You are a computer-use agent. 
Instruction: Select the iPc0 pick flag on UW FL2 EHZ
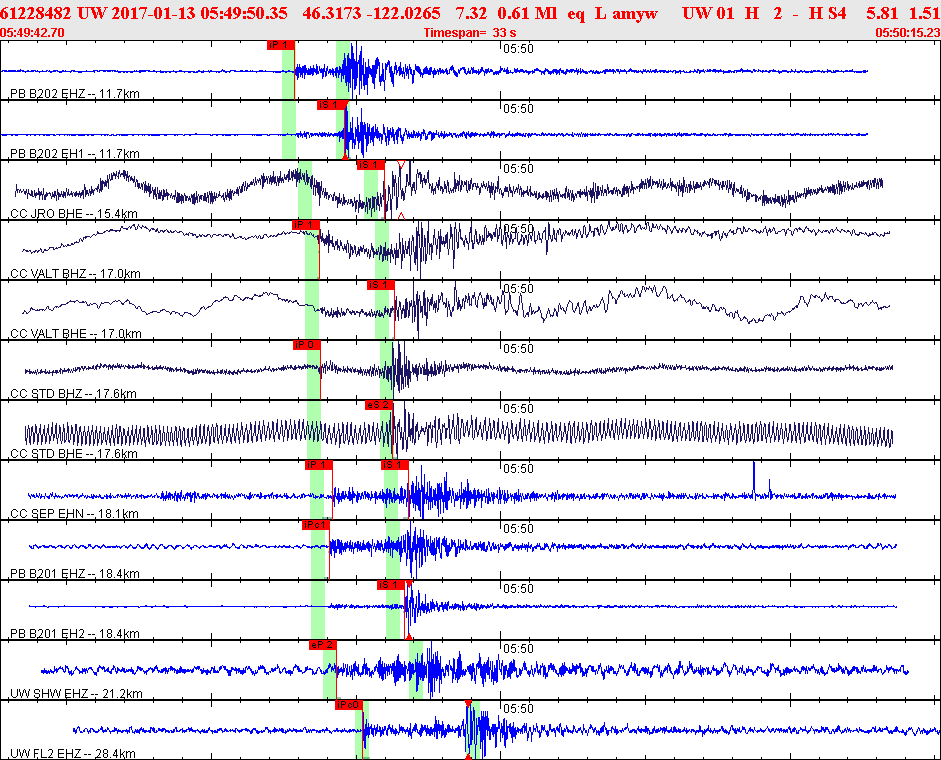pos(349,705)
